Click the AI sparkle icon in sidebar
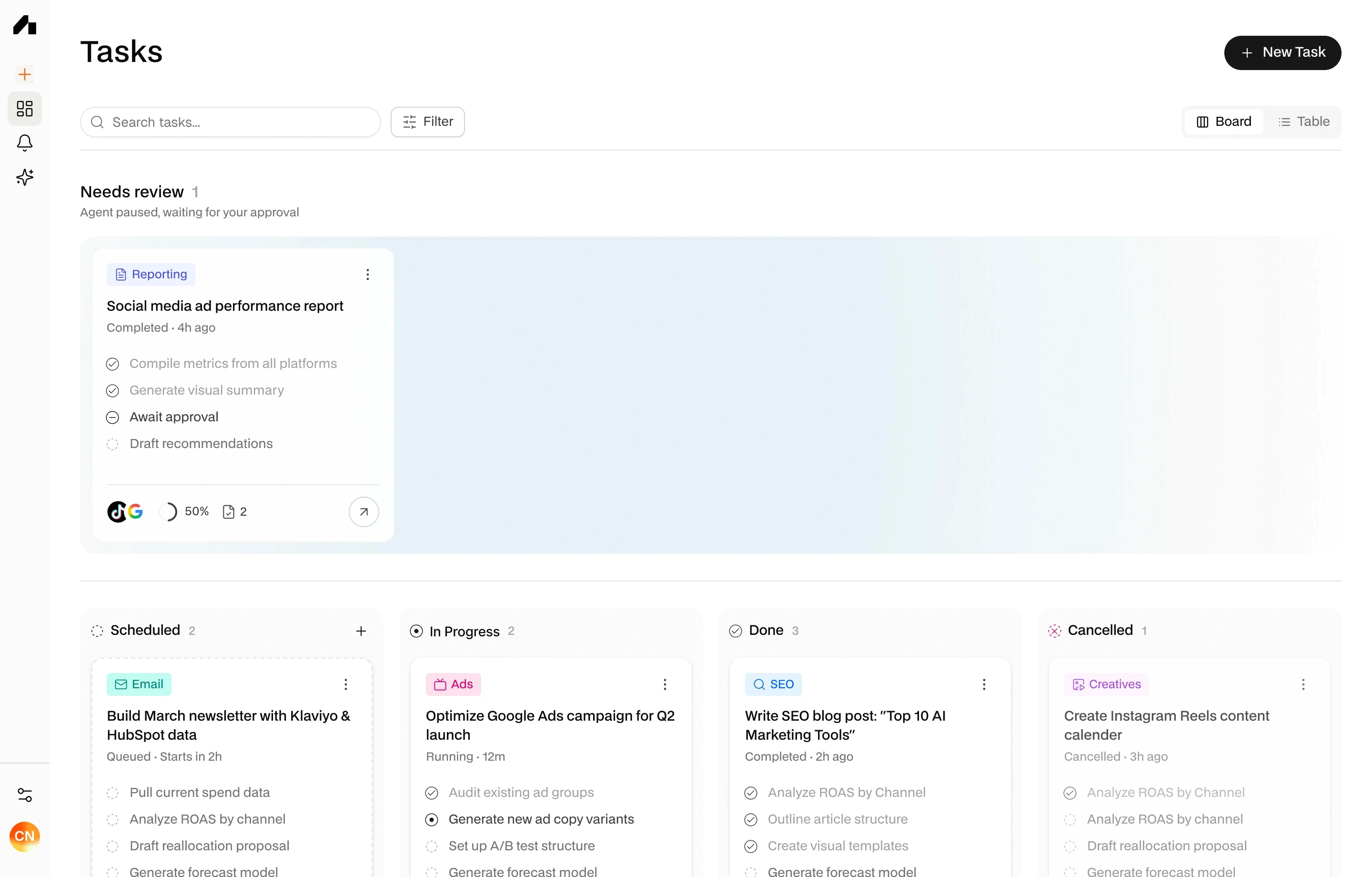The width and height of the screenshot is (1372, 877). pos(24,177)
